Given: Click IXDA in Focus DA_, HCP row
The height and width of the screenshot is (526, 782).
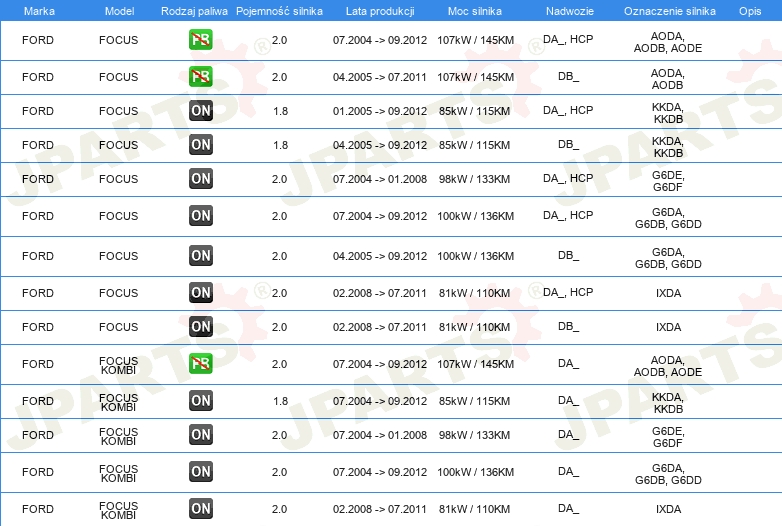Looking at the screenshot, I should [668, 293].
